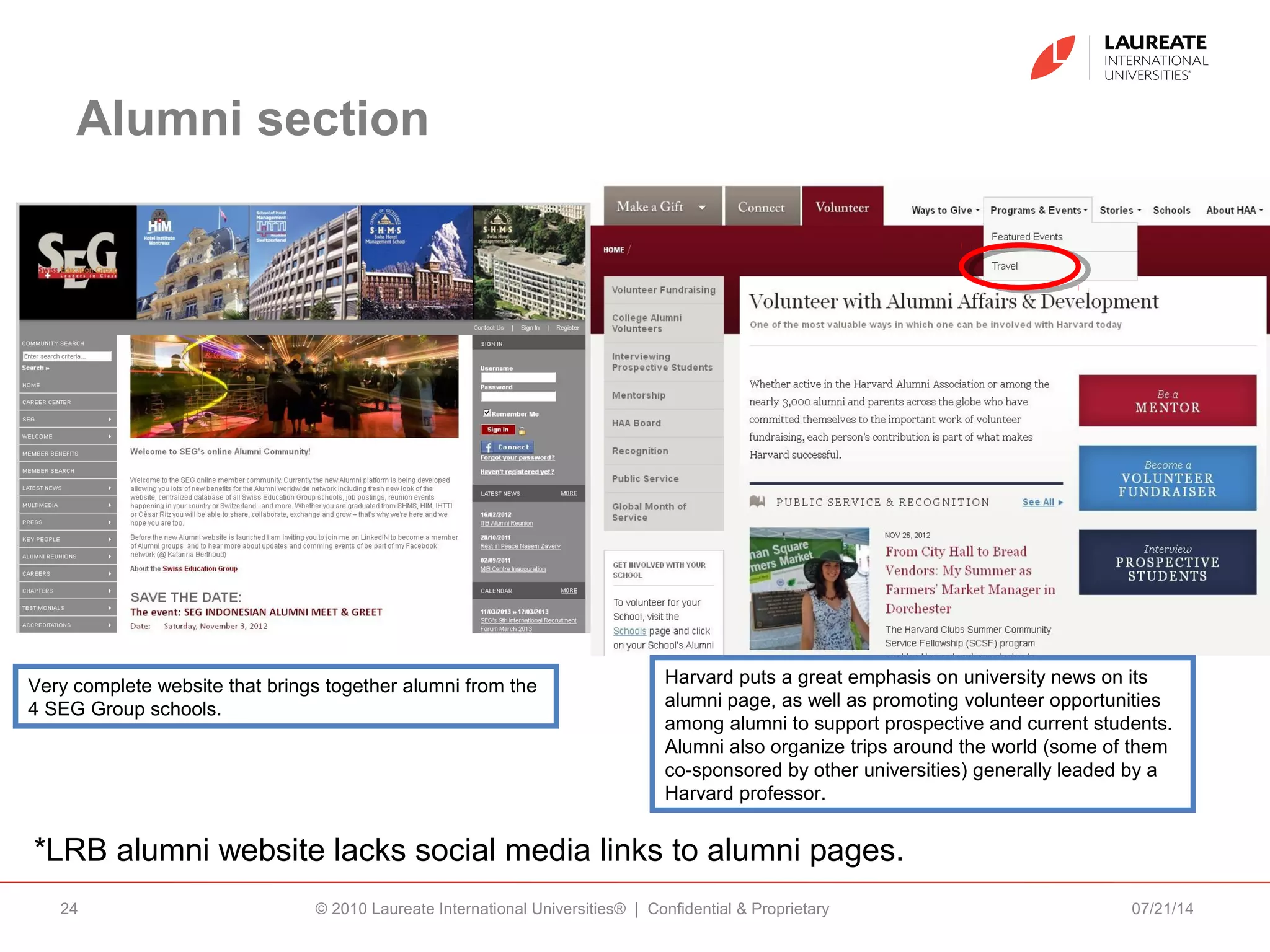Click the See All arrow icon
Viewport: 1270px width, 952px height.
coord(1061,502)
